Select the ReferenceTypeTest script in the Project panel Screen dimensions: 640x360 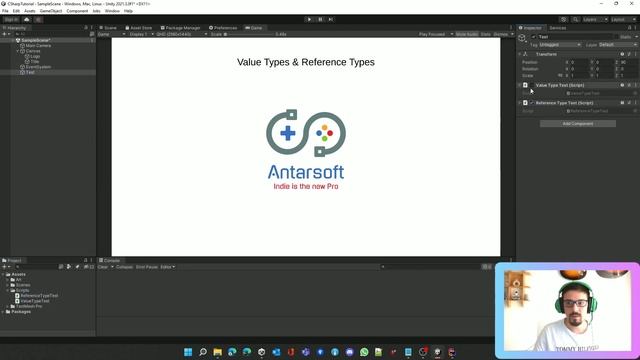[x=37, y=296]
